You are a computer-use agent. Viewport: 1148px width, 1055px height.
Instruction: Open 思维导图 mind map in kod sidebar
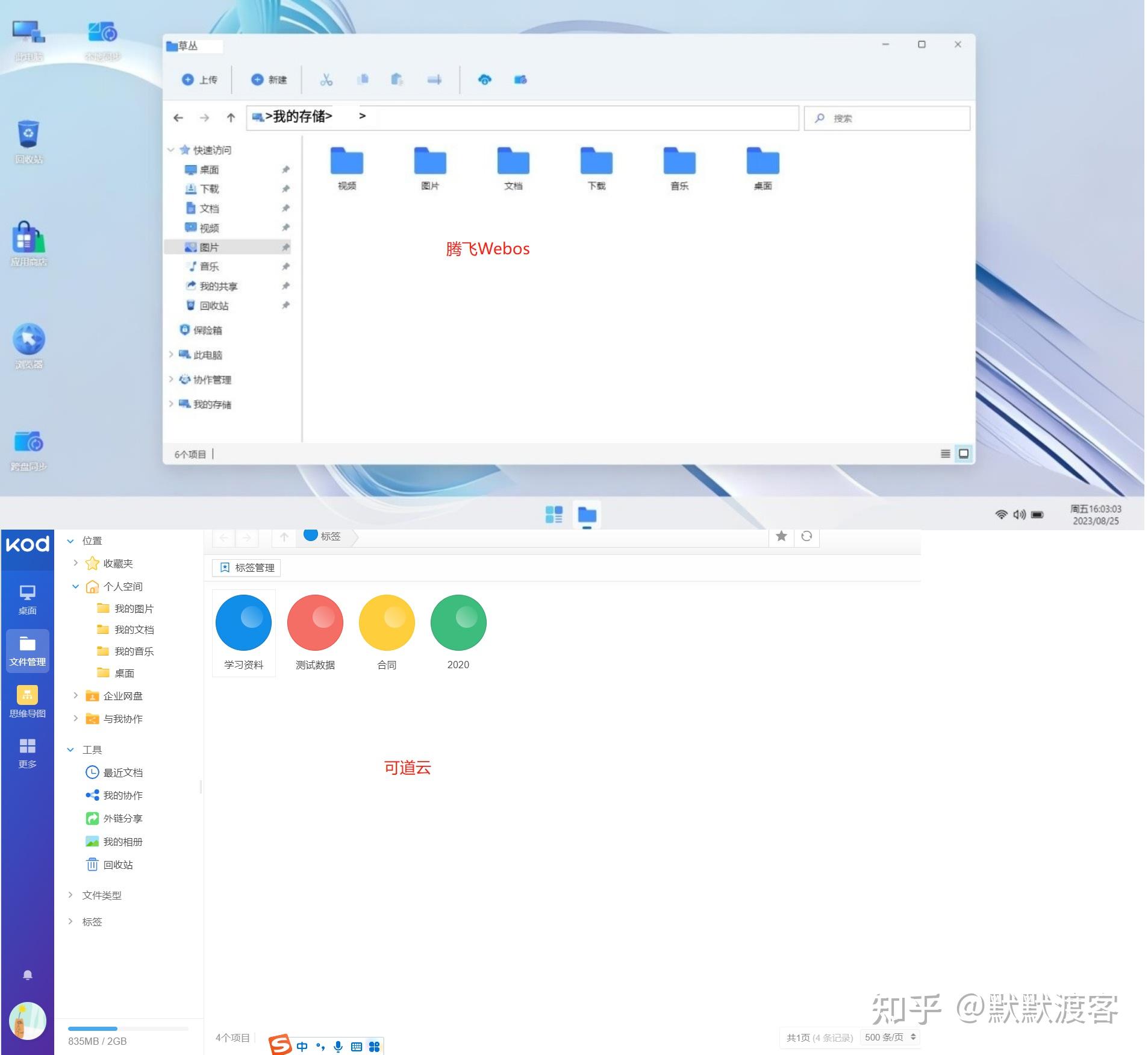tap(27, 701)
